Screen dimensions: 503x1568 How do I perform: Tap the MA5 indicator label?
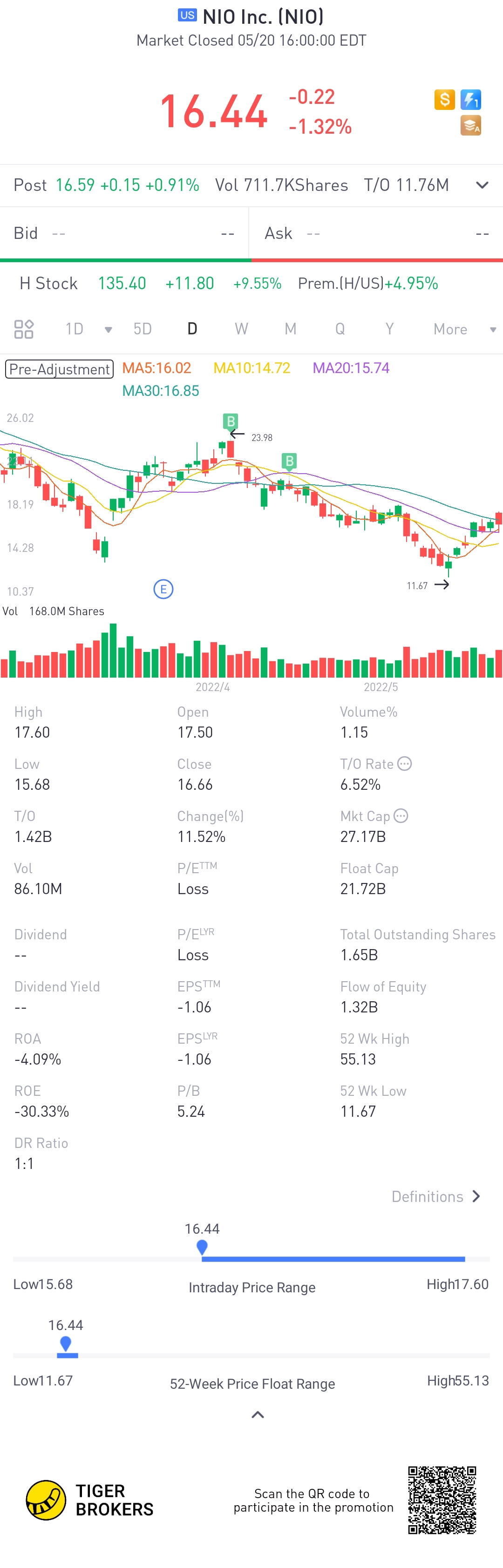pos(156,368)
